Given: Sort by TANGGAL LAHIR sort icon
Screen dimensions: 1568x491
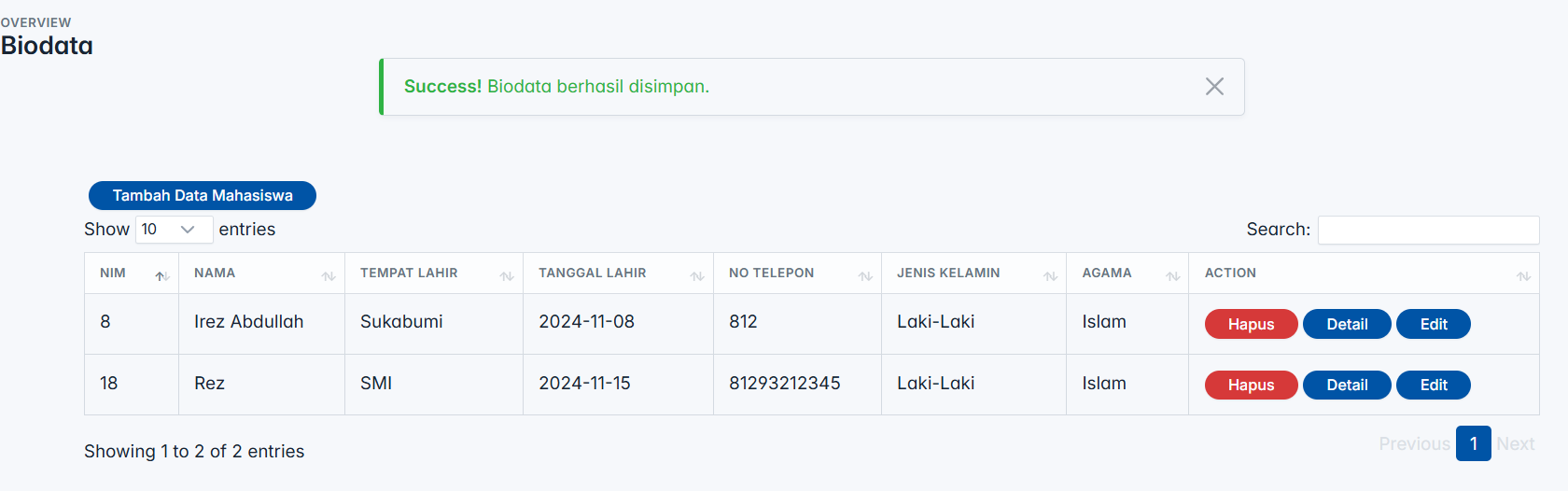Looking at the screenshot, I should click(x=697, y=275).
